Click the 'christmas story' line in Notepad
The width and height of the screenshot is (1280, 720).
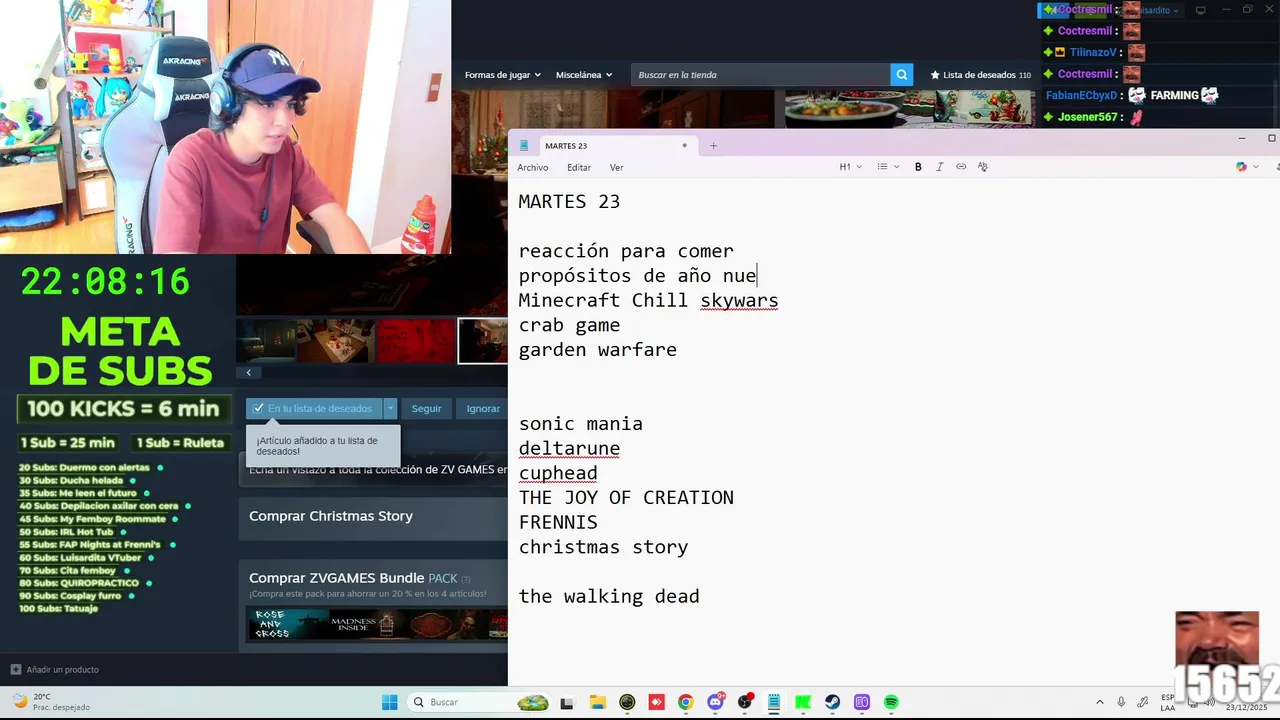[x=603, y=548]
